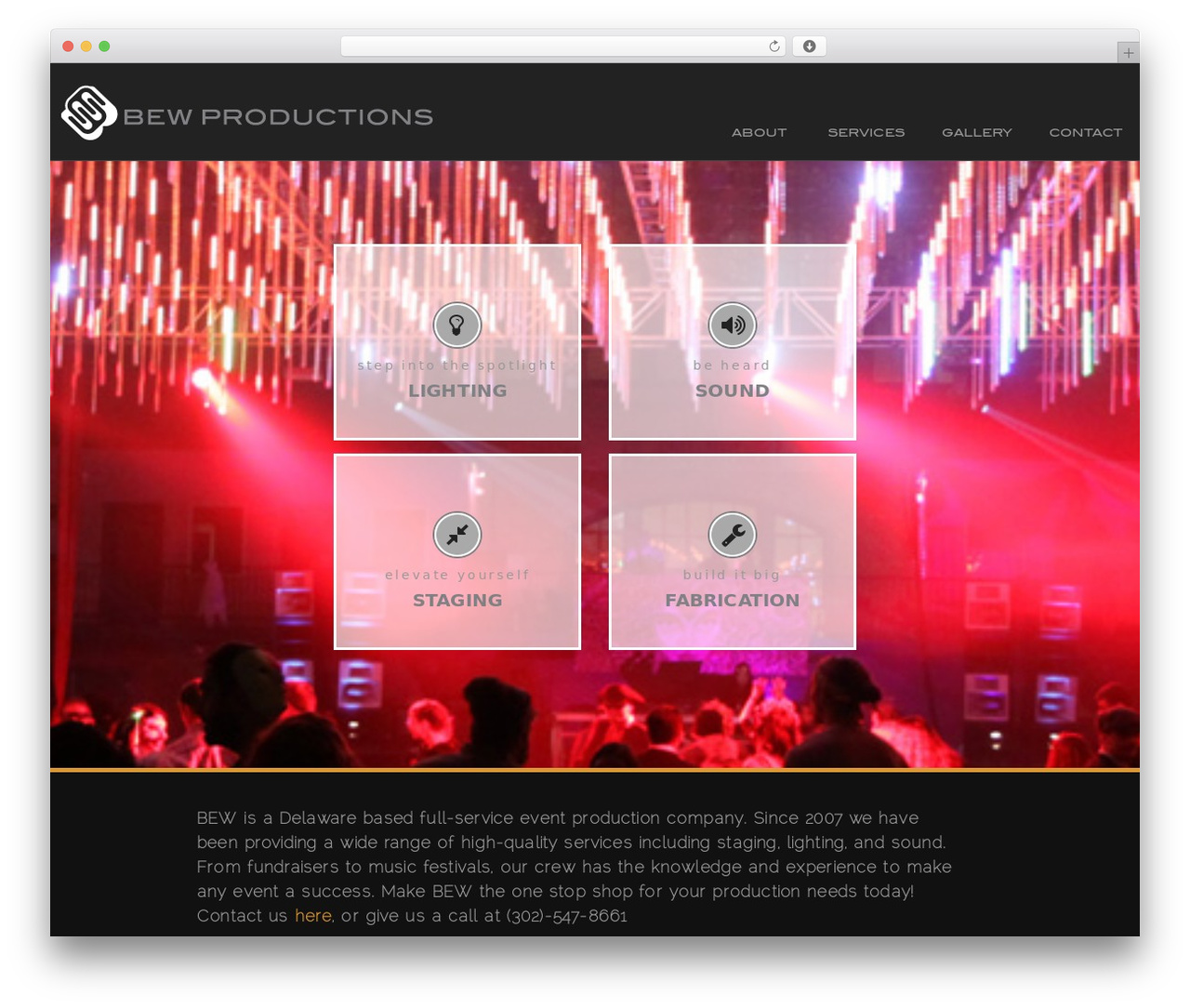Open the FABRICATION service heading

(x=733, y=600)
